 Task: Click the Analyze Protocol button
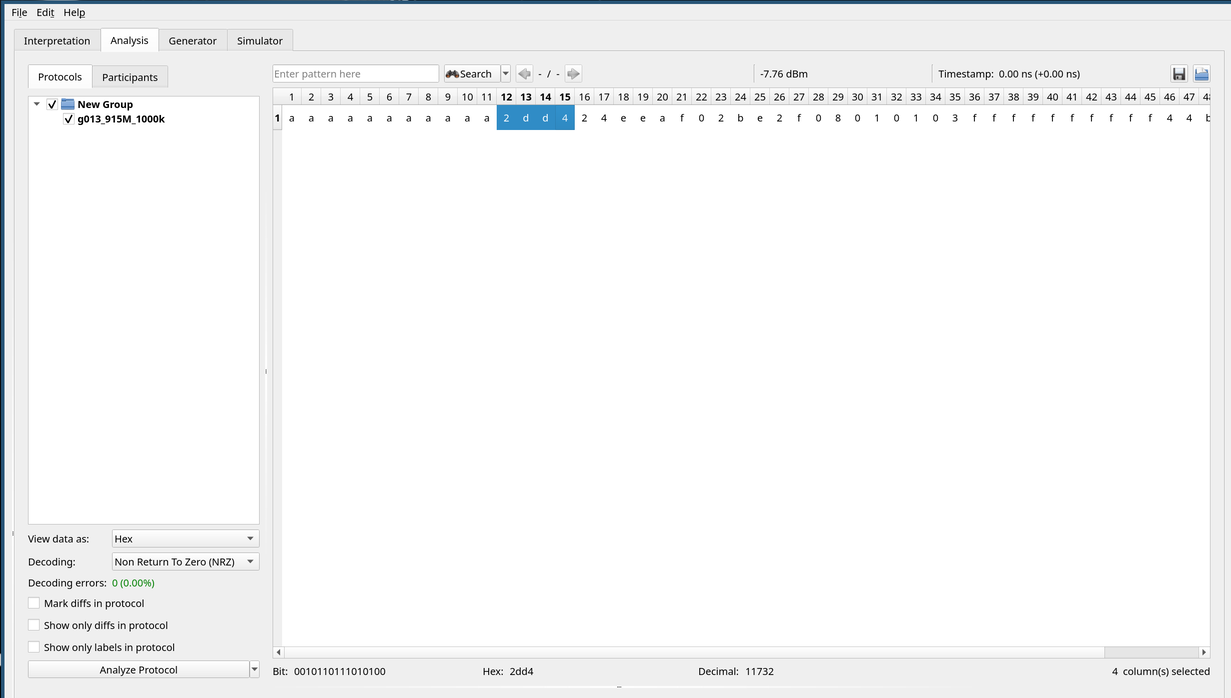click(138, 670)
